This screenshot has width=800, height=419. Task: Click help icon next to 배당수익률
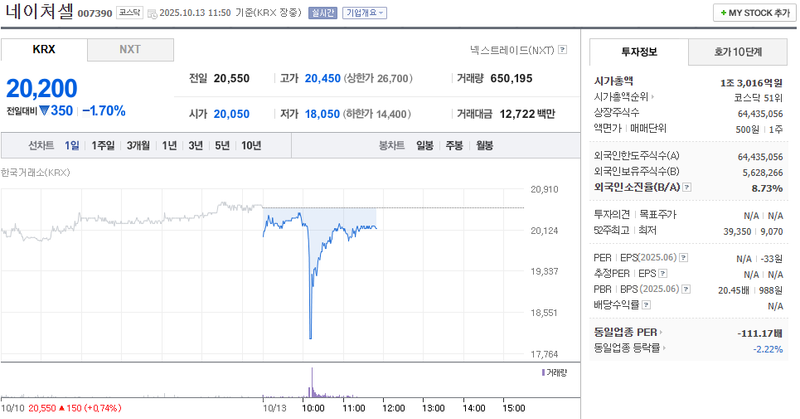pos(646,305)
